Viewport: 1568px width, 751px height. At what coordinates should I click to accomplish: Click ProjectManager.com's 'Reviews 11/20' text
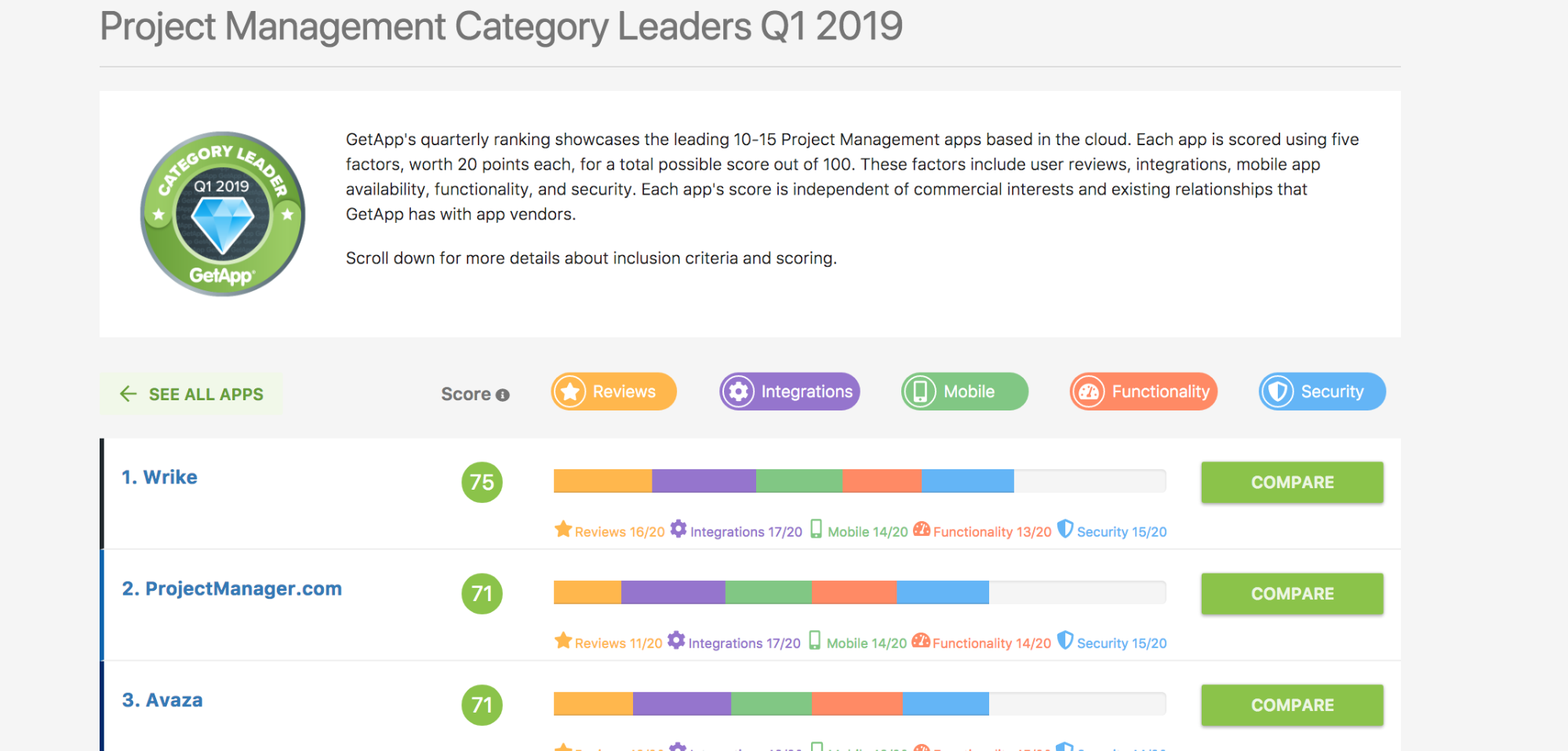(619, 643)
